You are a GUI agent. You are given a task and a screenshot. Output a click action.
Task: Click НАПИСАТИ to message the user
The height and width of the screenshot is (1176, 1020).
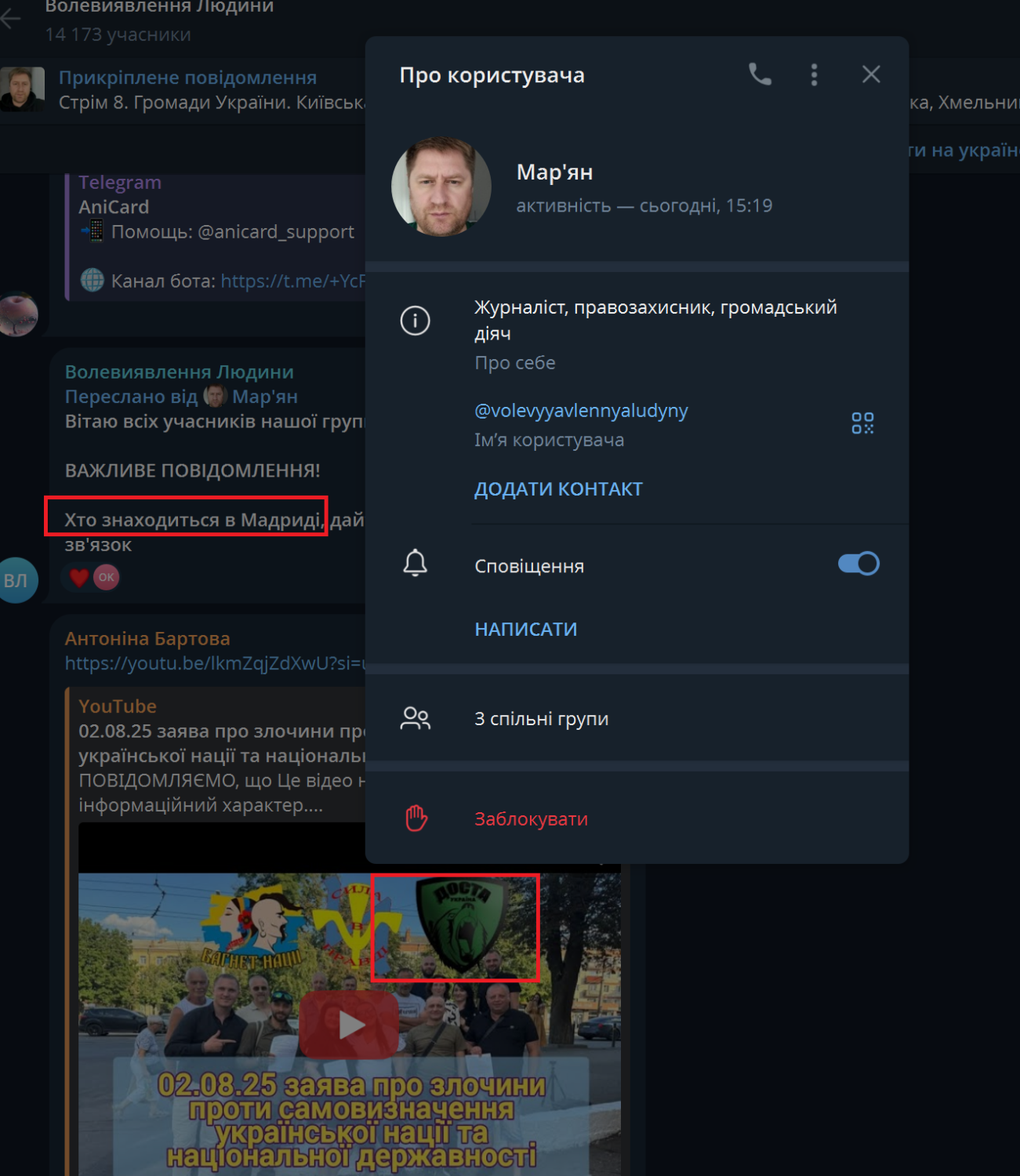point(525,630)
